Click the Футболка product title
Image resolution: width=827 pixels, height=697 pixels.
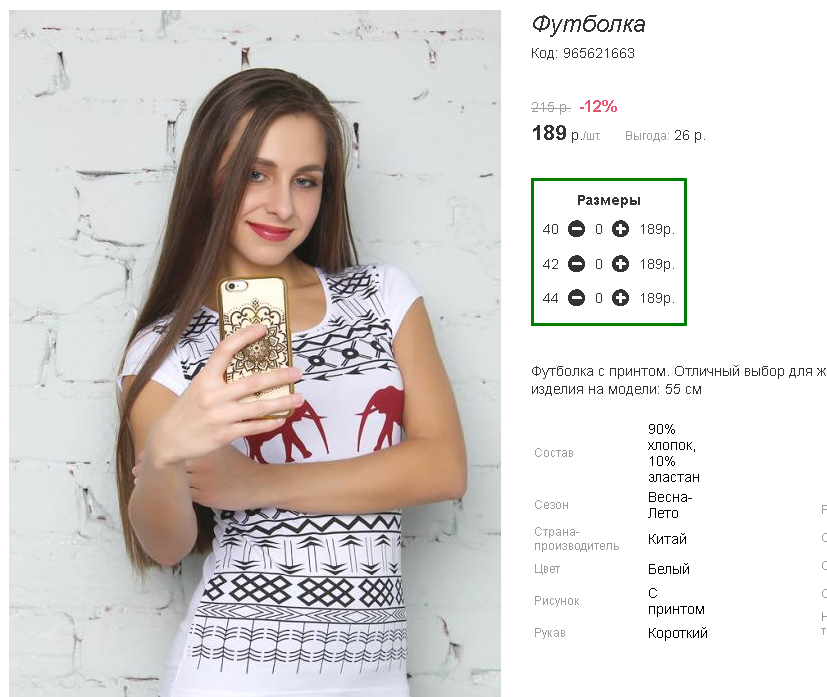(x=588, y=24)
